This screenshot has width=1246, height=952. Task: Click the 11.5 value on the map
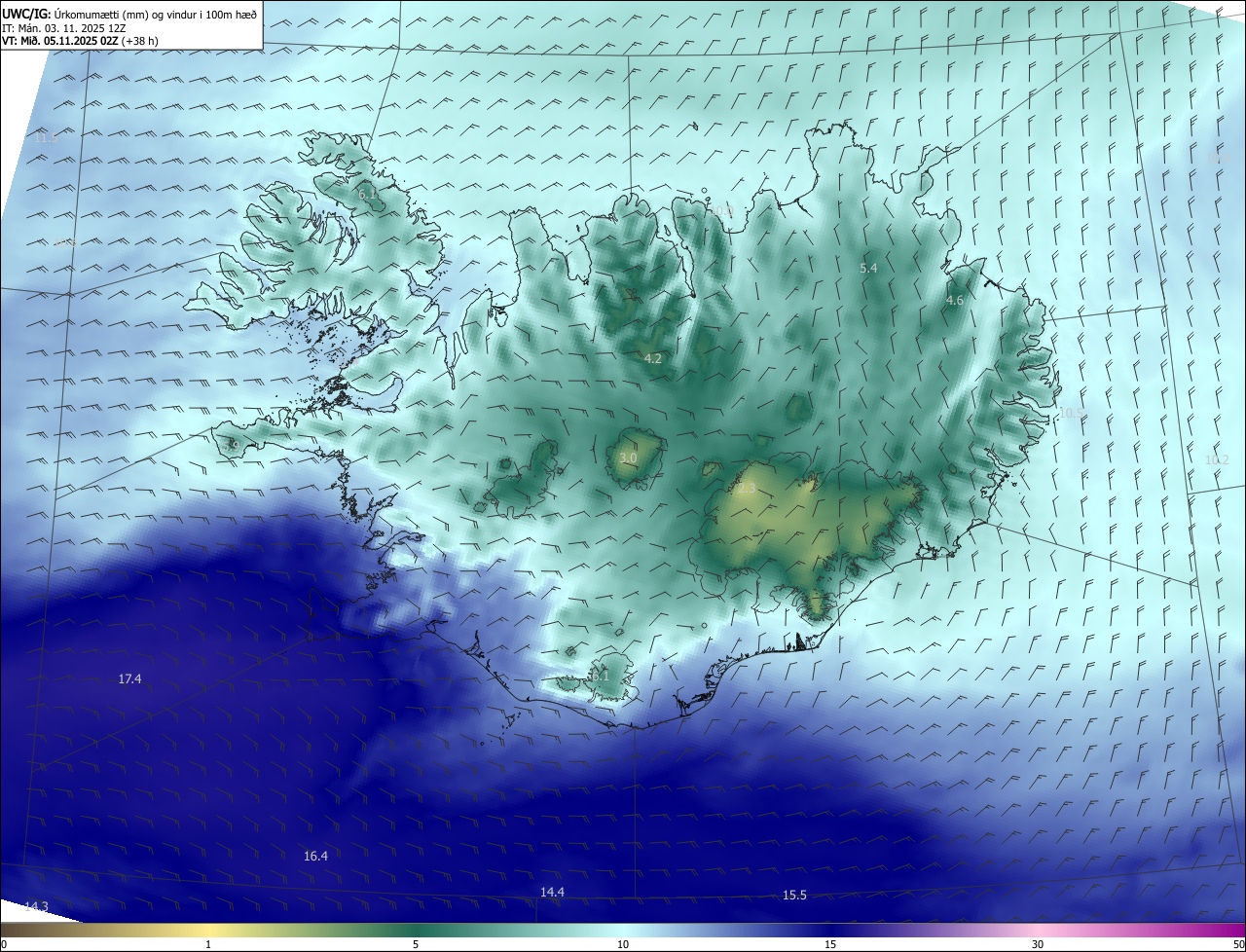pos(46,137)
